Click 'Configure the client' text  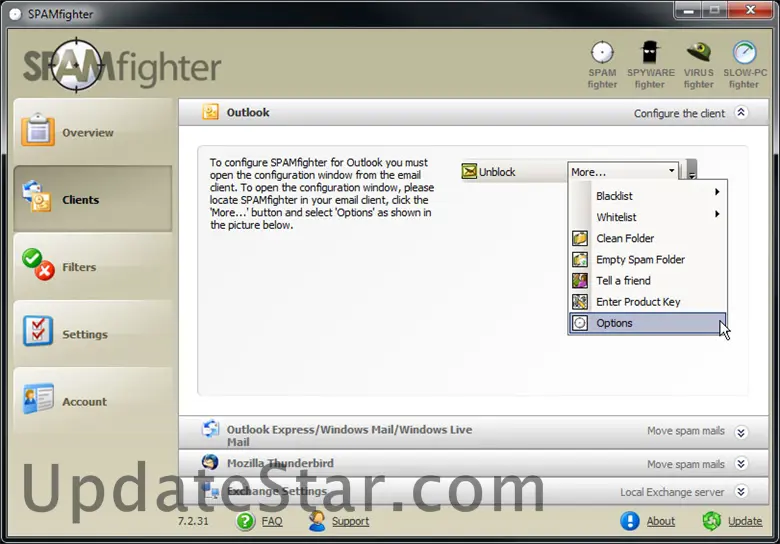(x=679, y=113)
